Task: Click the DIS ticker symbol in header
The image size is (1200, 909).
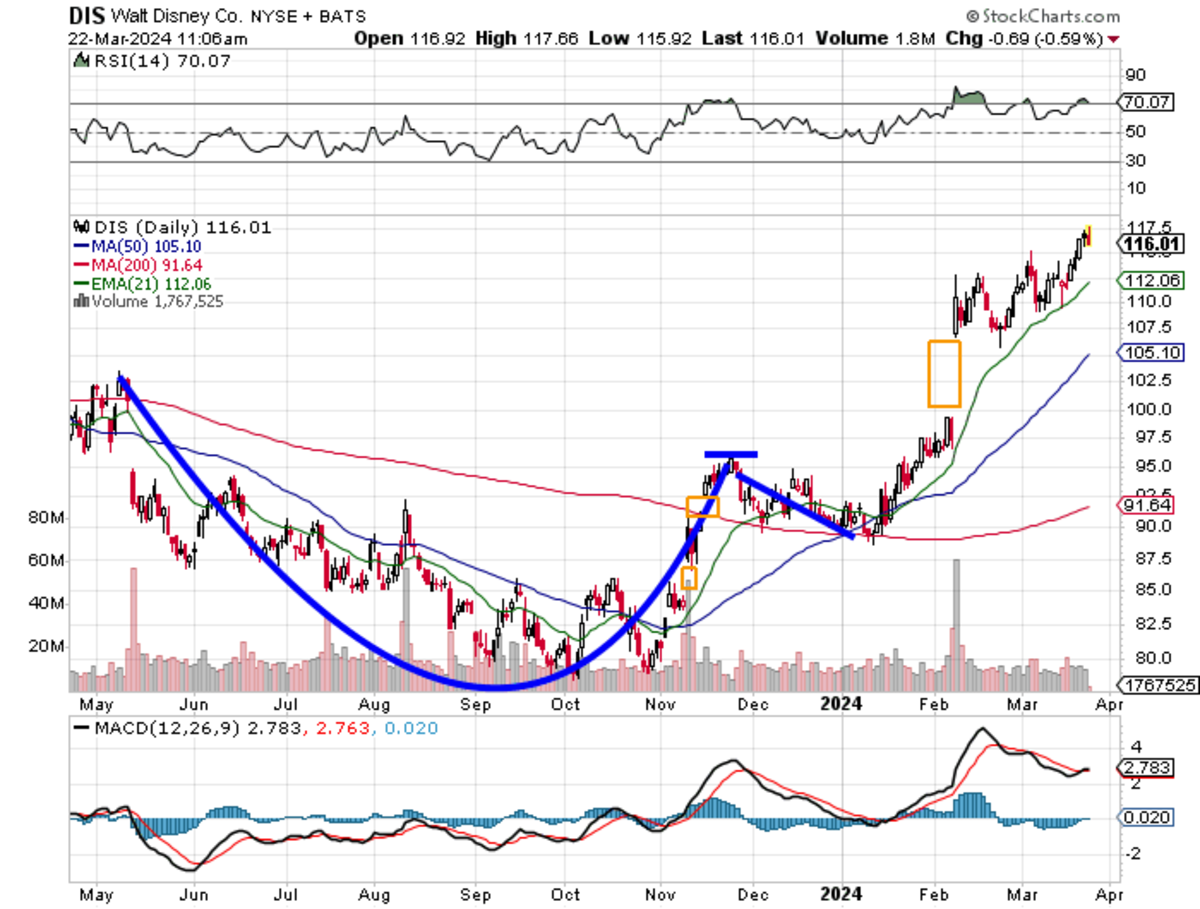Action: click(85, 16)
